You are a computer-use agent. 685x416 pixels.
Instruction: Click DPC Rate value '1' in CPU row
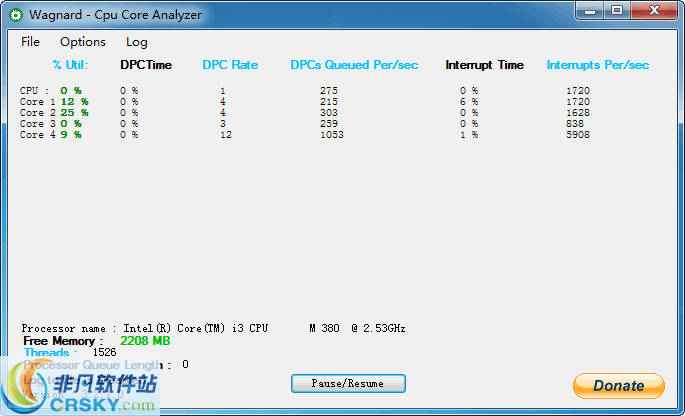pos(223,90)
